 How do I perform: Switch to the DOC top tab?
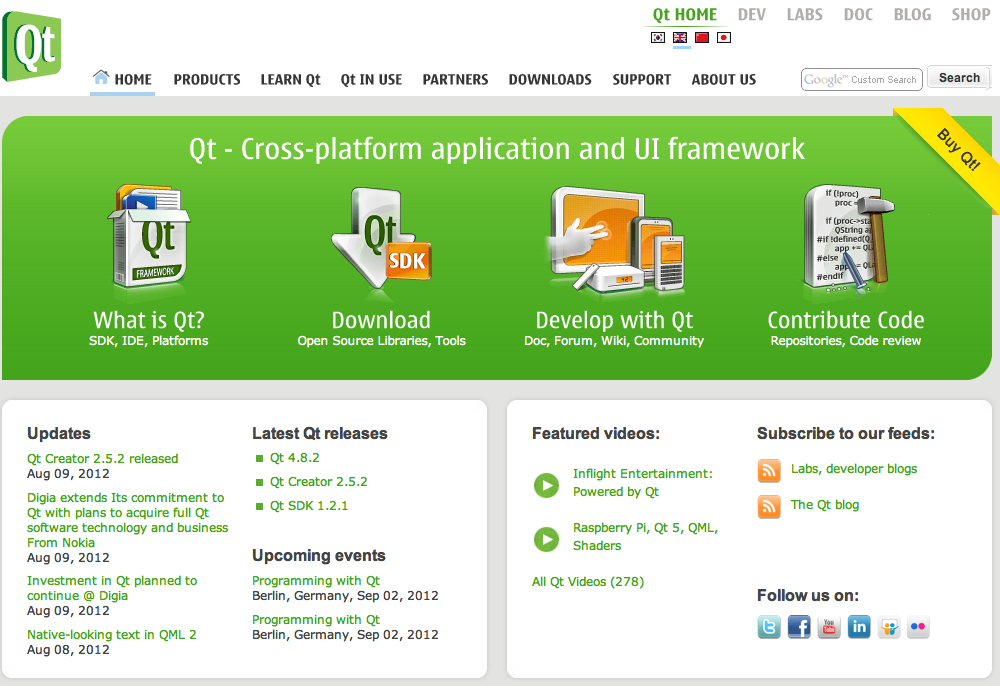[x=858, y=15]
